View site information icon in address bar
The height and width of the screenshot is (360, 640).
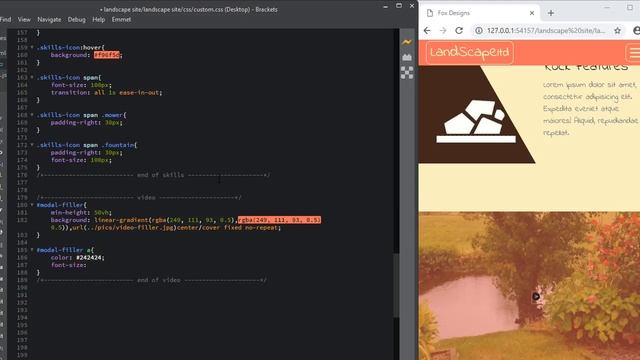[479, 30]
